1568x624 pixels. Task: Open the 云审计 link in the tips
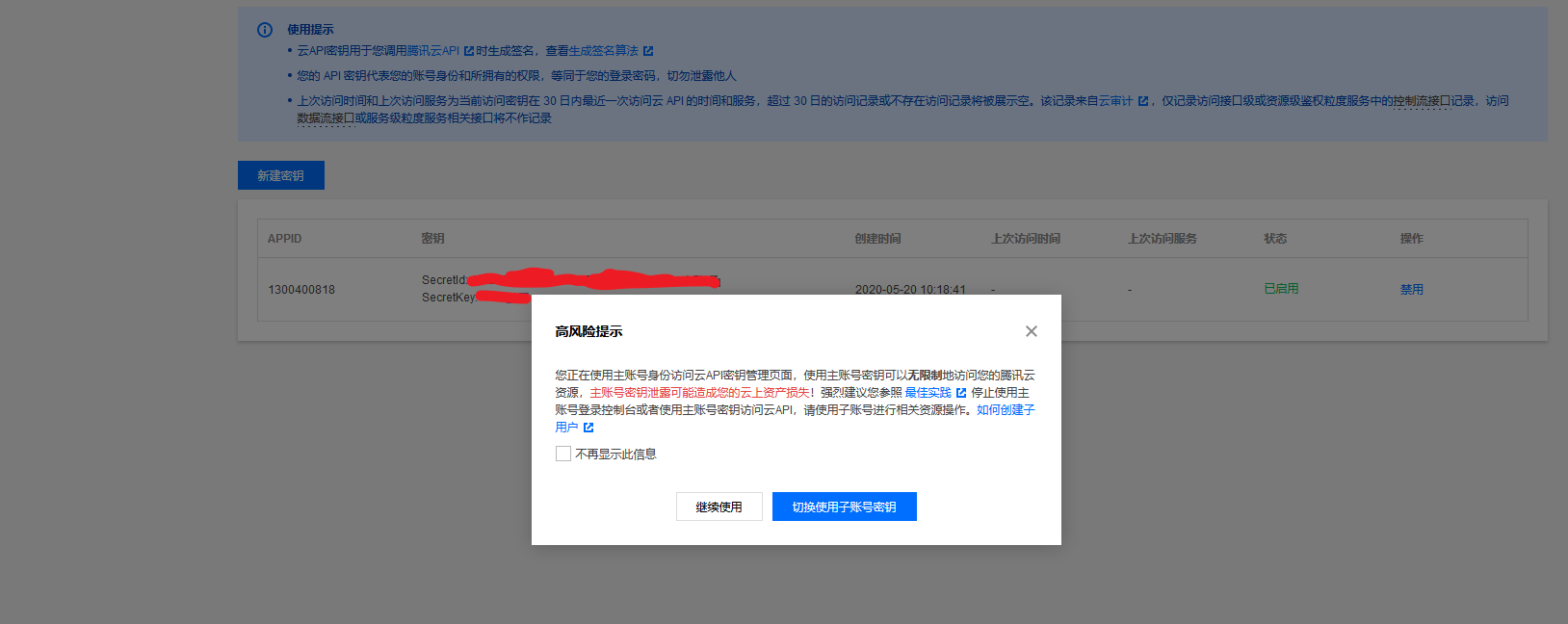[1115, 101]
